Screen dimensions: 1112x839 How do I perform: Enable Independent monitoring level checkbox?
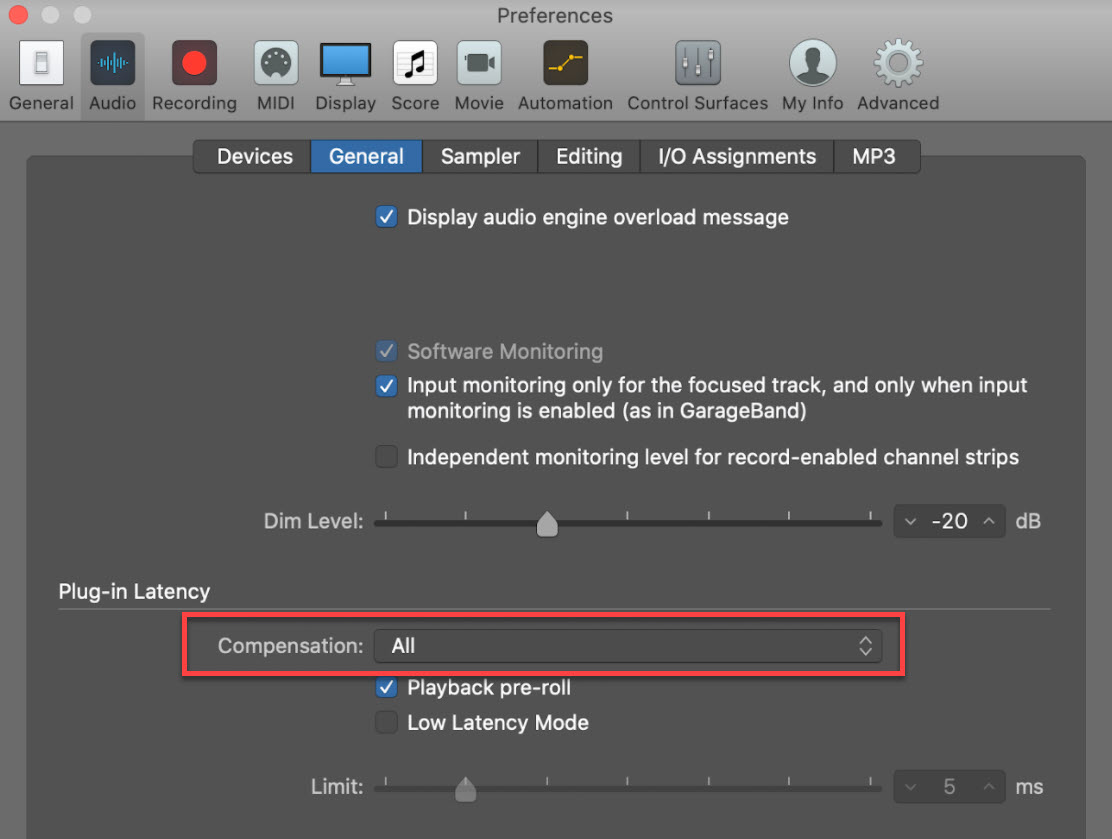click(x=386, y=457)
